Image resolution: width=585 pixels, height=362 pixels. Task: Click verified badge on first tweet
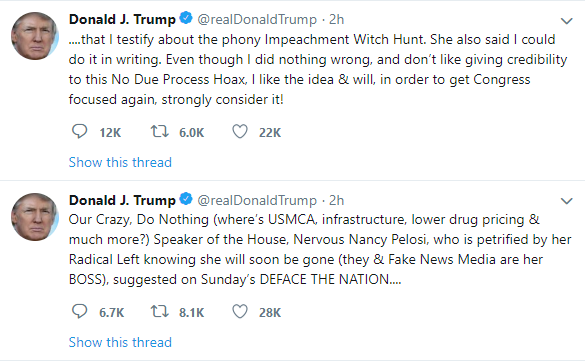[x=186, y=18]
